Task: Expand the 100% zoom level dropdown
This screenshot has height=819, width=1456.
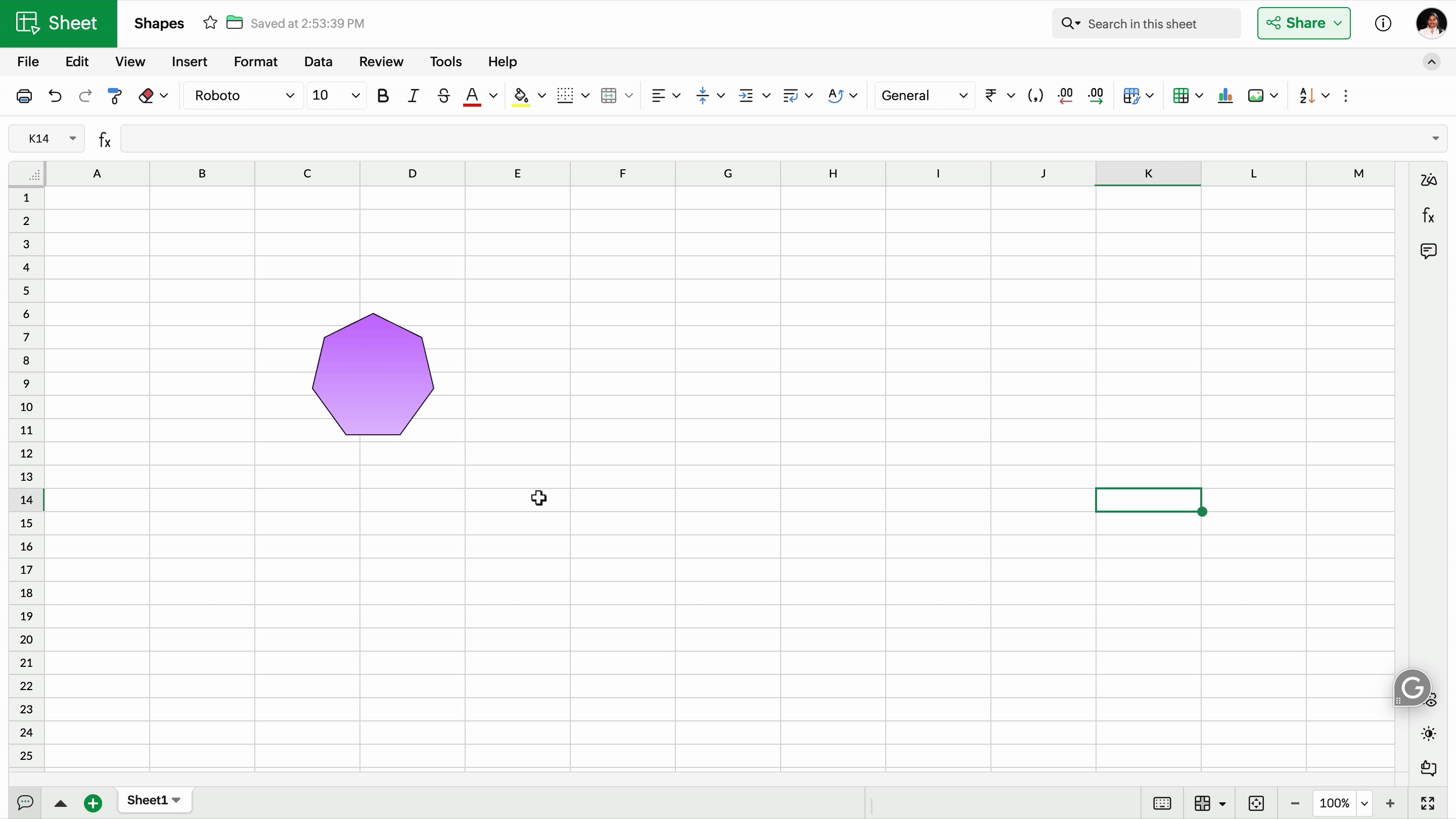Action: 1364,803
